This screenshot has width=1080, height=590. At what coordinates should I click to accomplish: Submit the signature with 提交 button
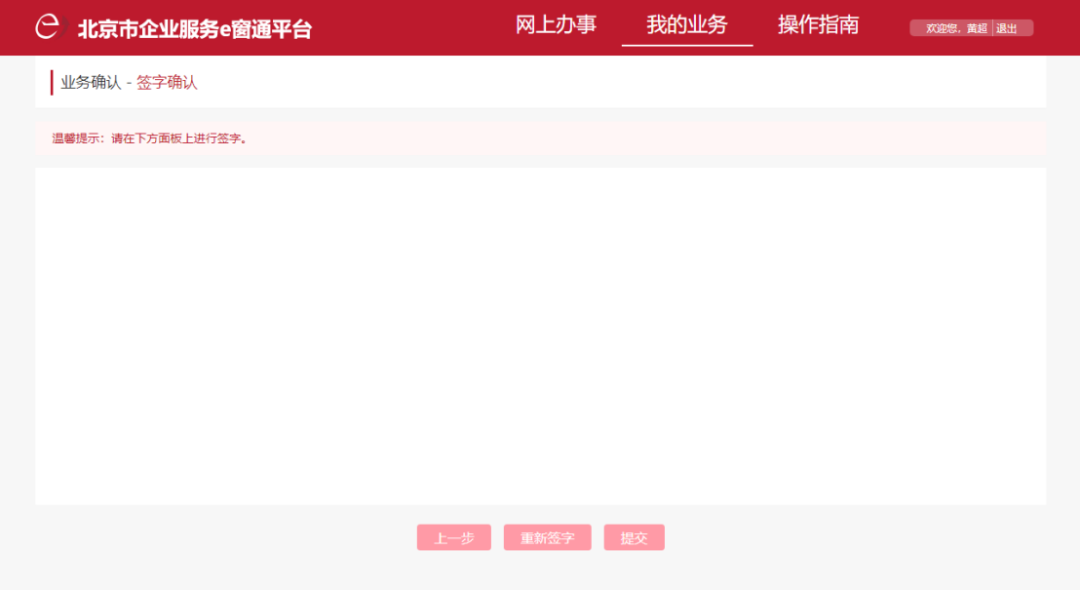(634, 538)
